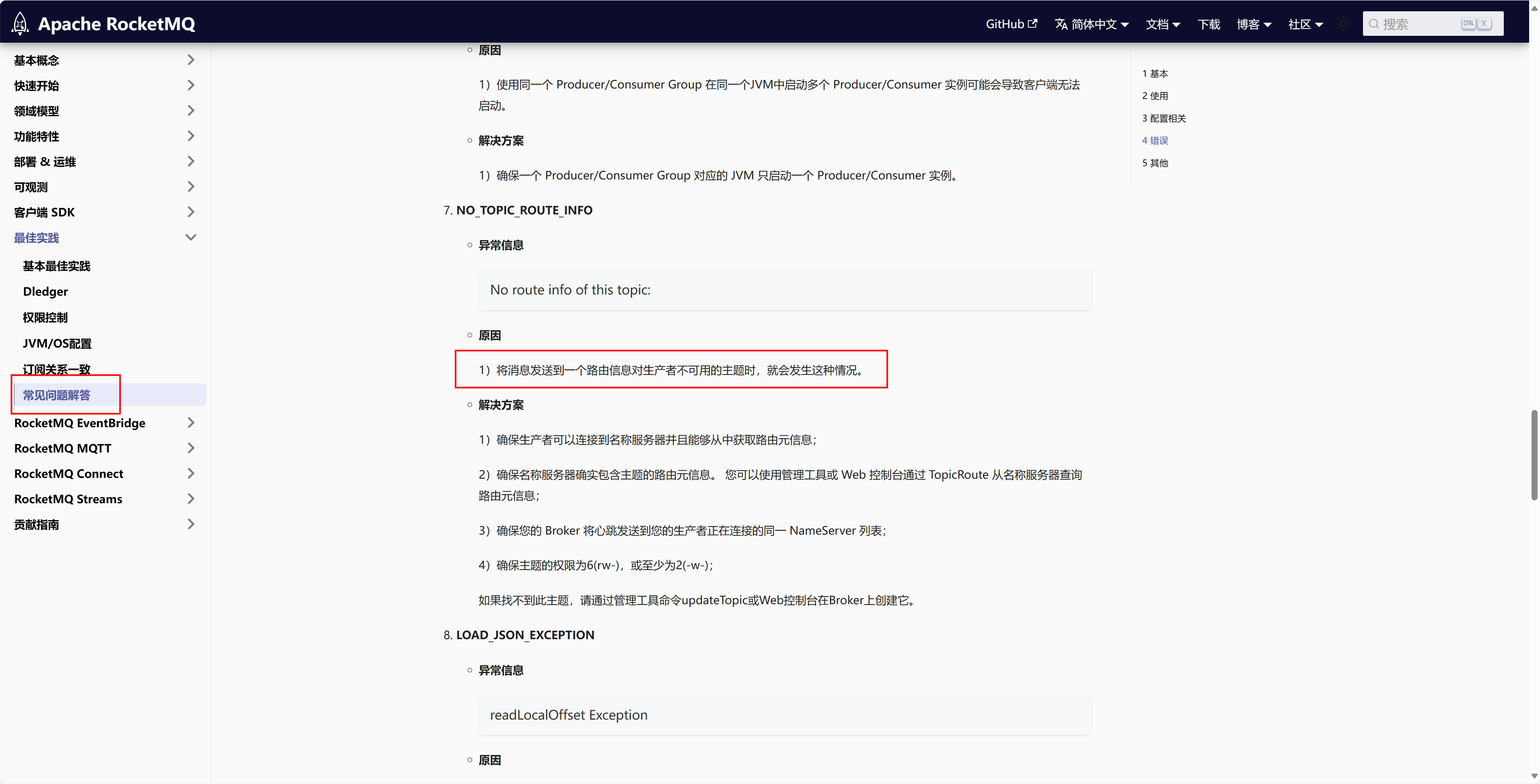
Task: Open 领域模型 in the sidebar
Action: (37, 111)
